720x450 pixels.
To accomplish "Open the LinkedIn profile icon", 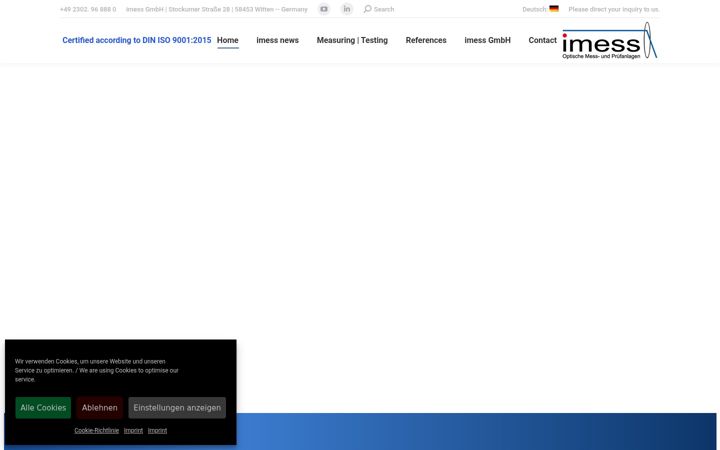I will click(x=347, y=9).
